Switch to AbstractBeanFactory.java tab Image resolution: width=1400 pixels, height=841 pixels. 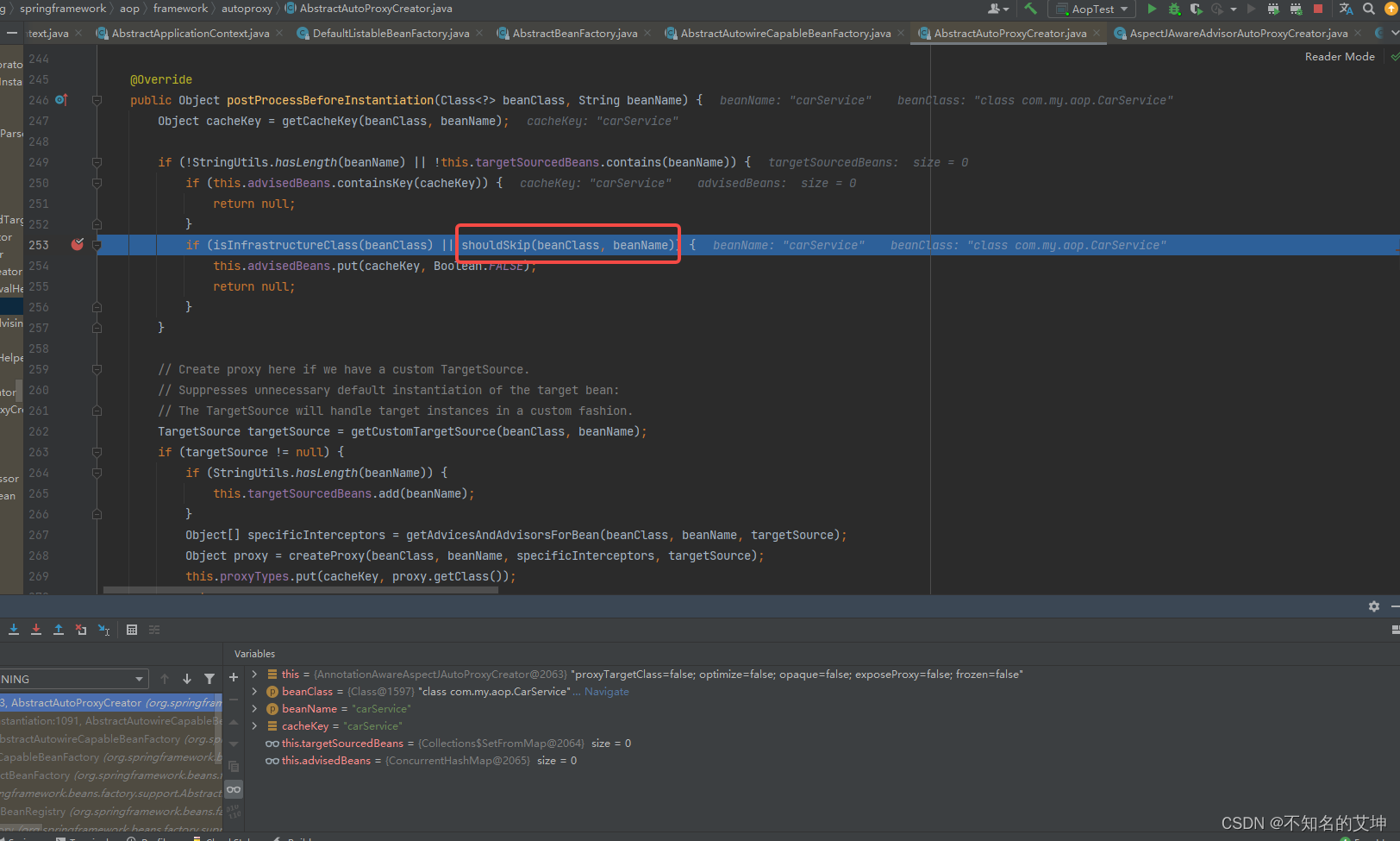tap(575, 34)
